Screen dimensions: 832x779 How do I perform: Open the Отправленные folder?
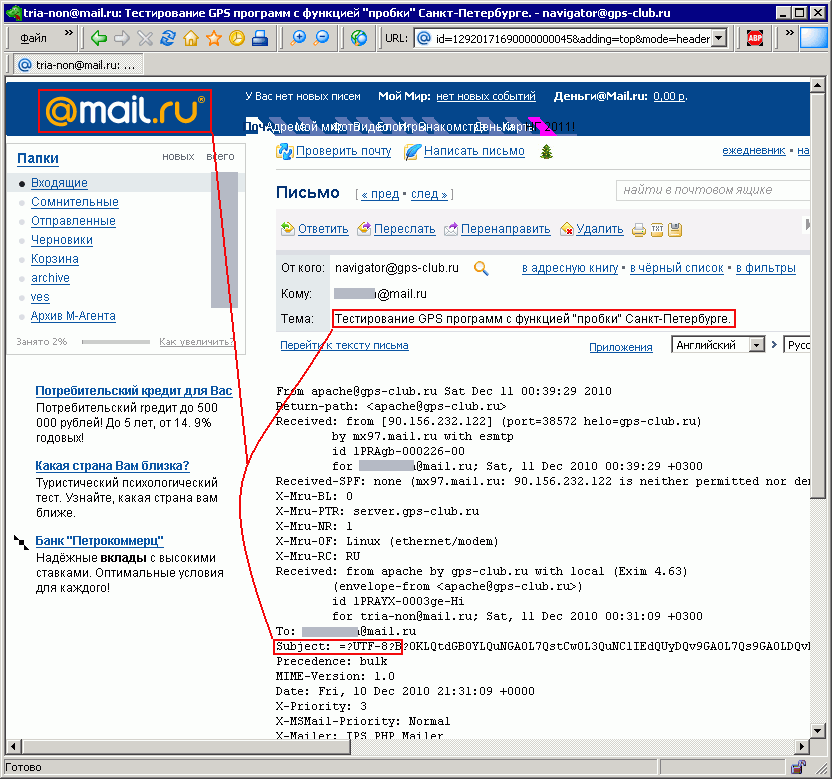pyautogui.click(x=73, y=221)
